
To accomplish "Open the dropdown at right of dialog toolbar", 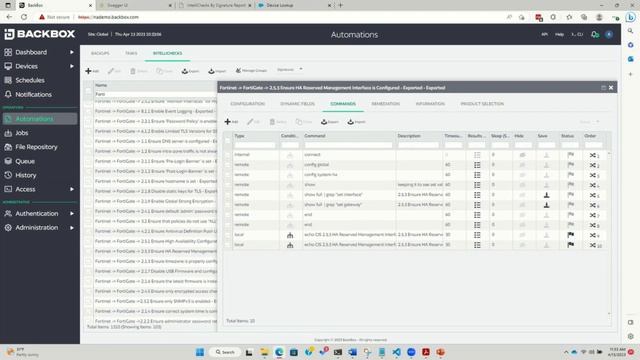I will coord(589,122).
